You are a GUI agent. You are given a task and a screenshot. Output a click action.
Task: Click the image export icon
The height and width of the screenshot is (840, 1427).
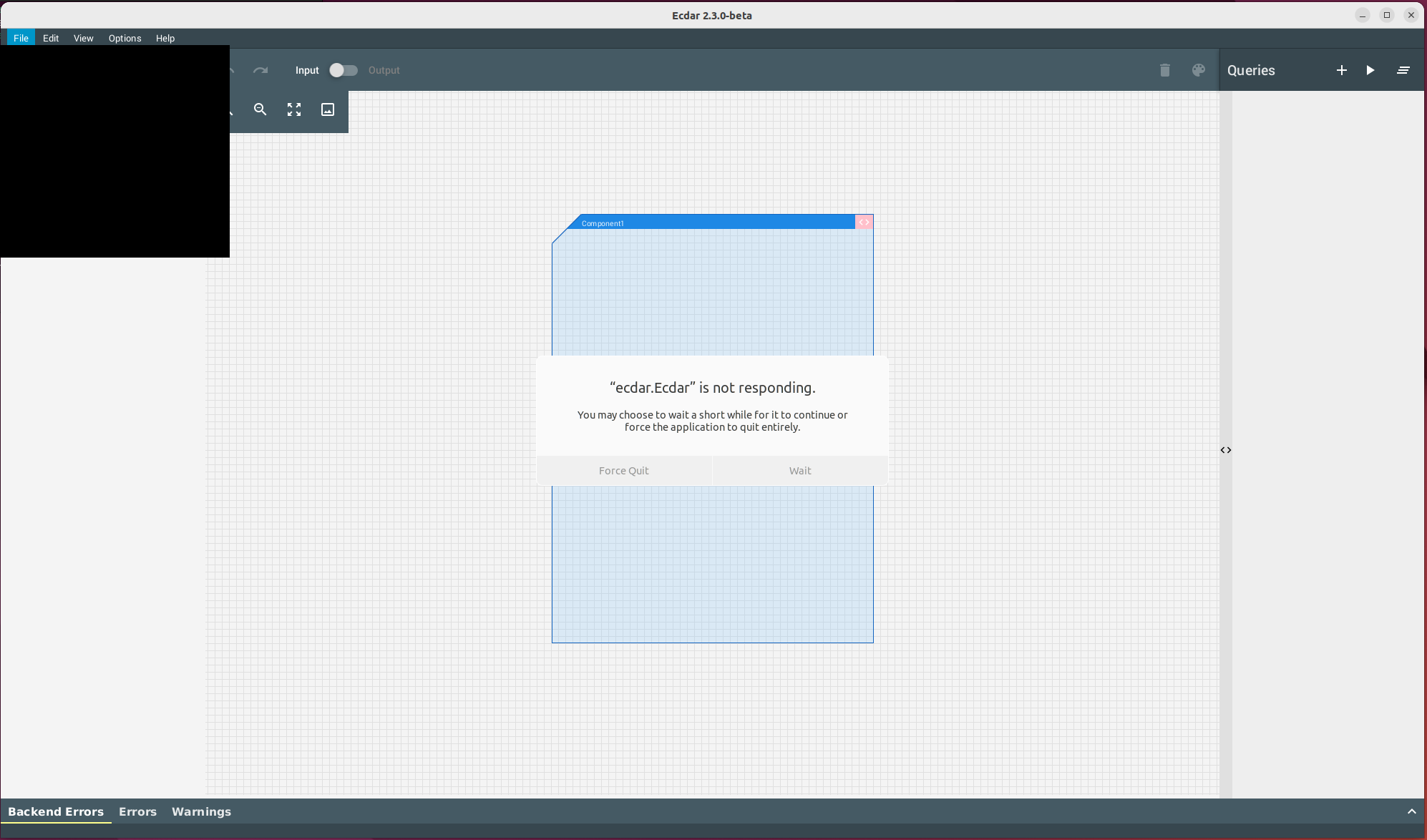328,109
